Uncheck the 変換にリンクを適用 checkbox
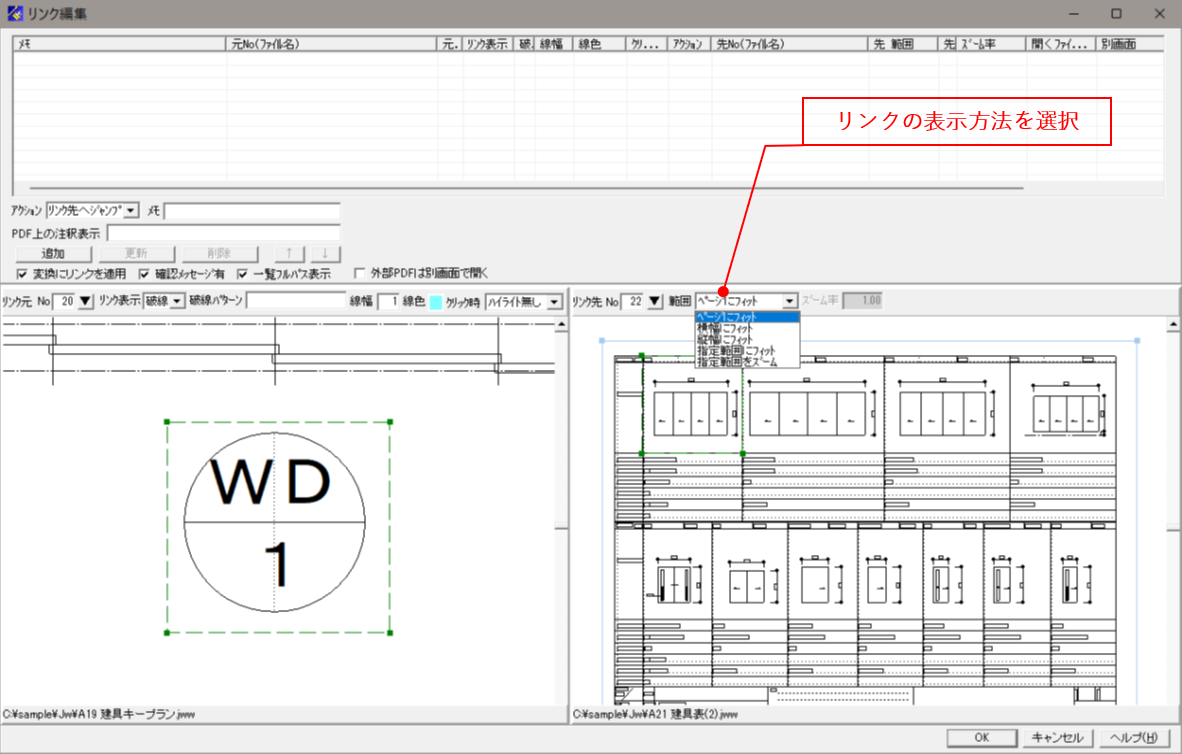The image size is (1182, 754). pos(21,273)
